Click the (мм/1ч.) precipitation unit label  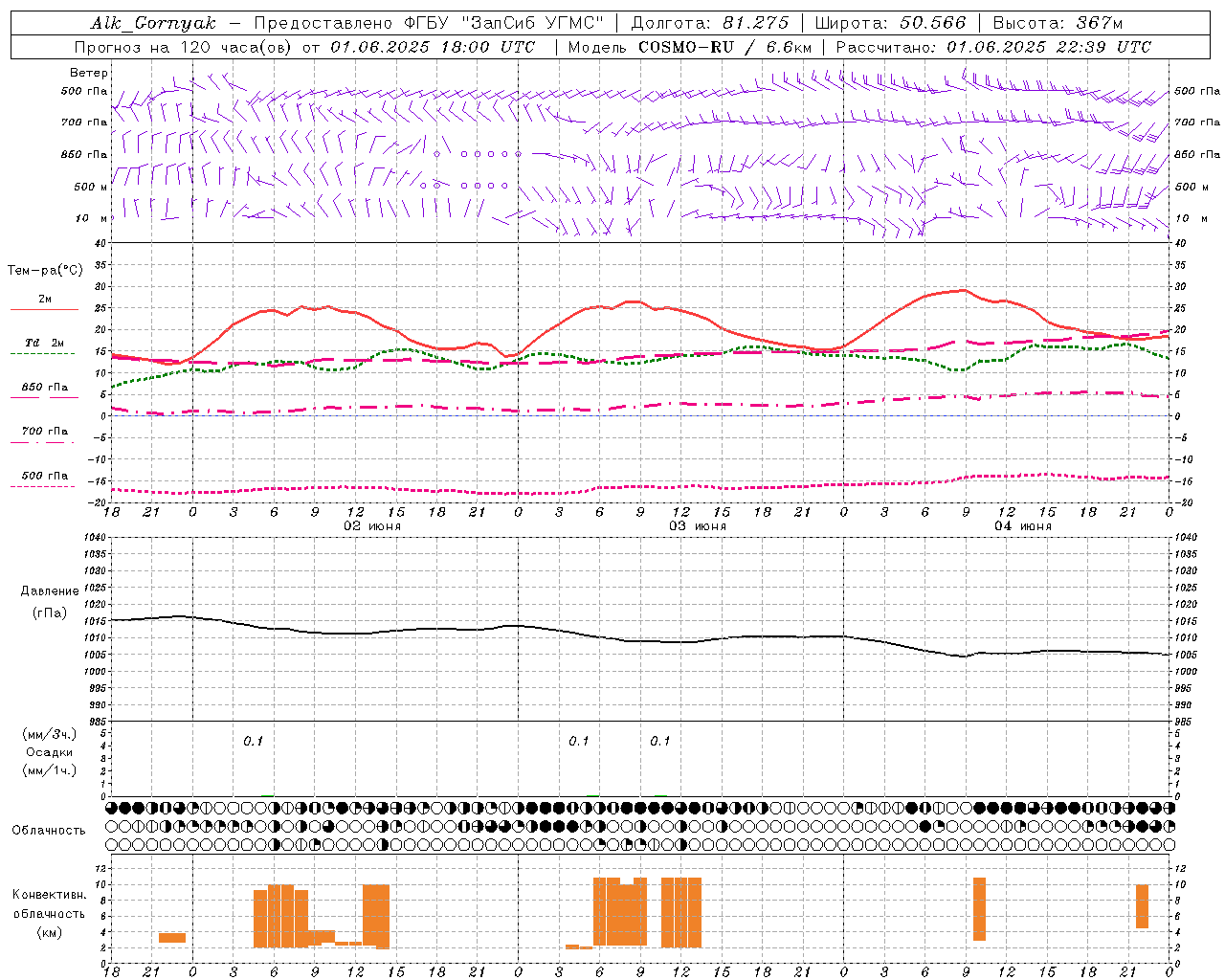click(49, 770)
